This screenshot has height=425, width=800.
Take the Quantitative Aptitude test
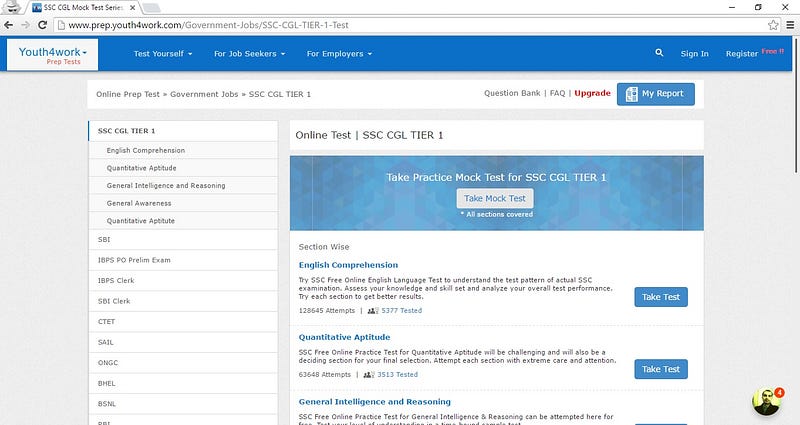[661, 369]
